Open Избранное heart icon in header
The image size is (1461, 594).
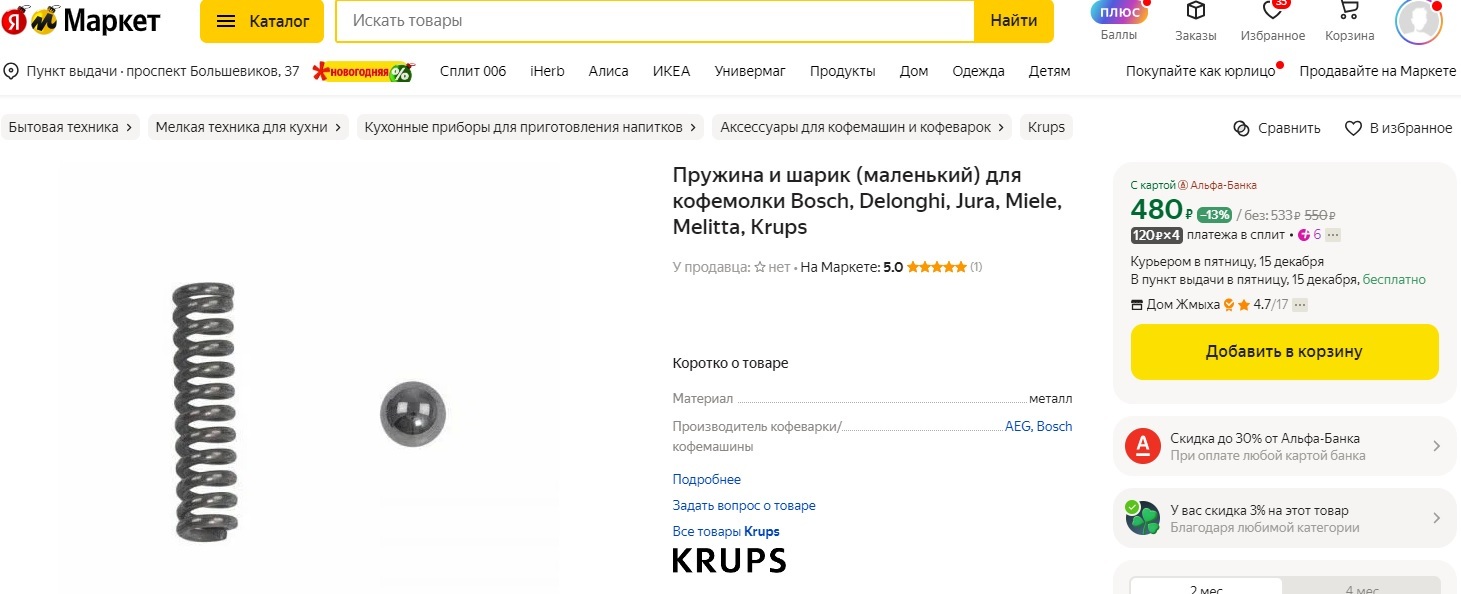coord(1272,12)
